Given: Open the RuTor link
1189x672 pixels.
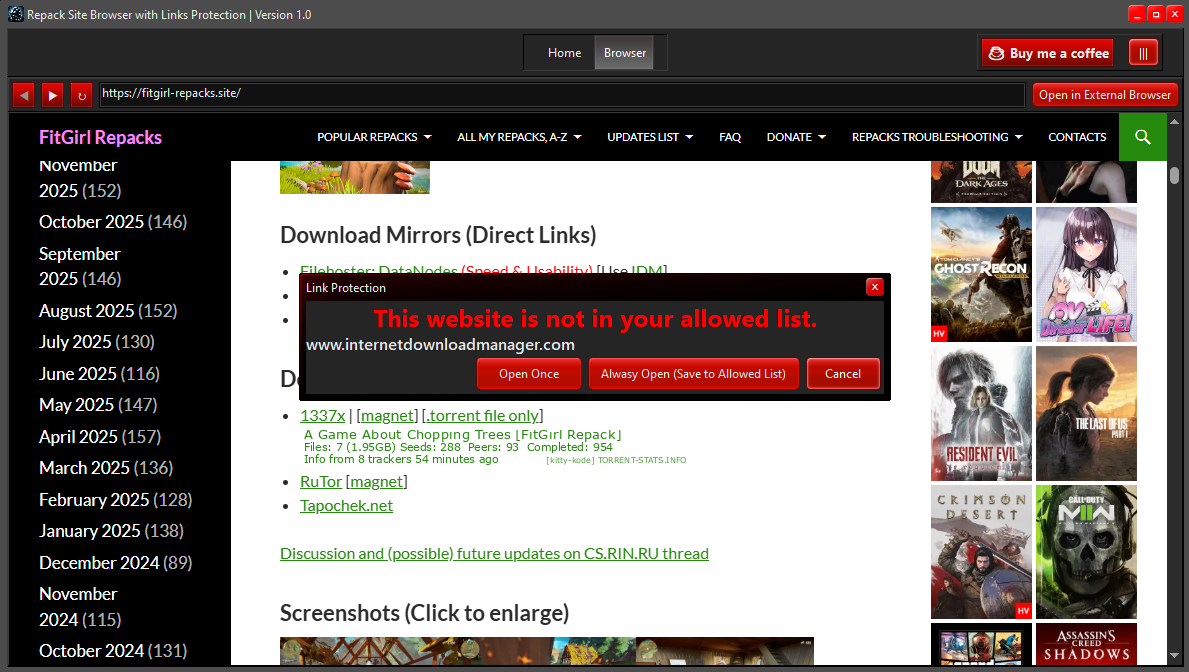Looking at the screenshot, I should pos(321,482).
